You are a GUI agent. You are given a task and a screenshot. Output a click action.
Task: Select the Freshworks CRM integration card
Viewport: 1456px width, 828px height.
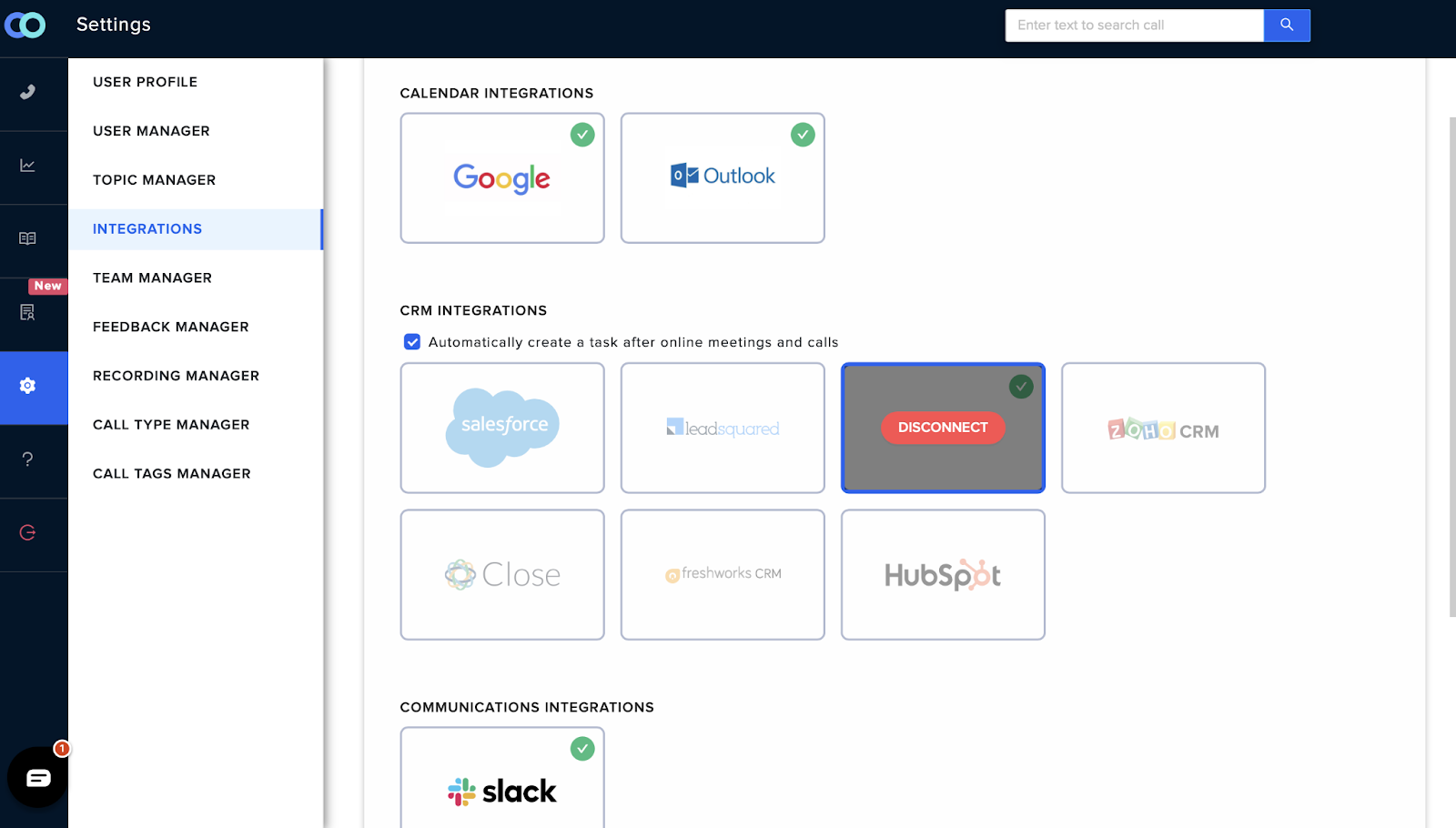click(x=723, y=574)
